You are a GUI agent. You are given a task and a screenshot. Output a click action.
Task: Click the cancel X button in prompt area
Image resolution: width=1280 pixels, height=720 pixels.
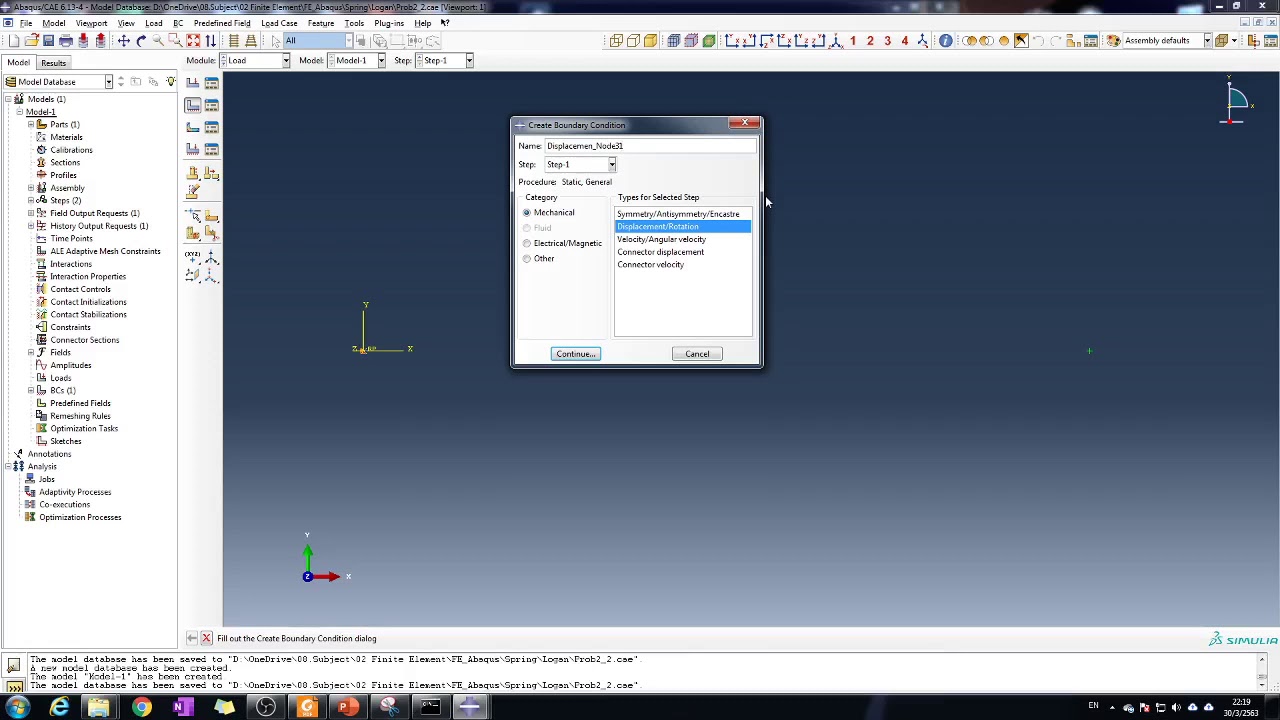(x=206, y=638)
